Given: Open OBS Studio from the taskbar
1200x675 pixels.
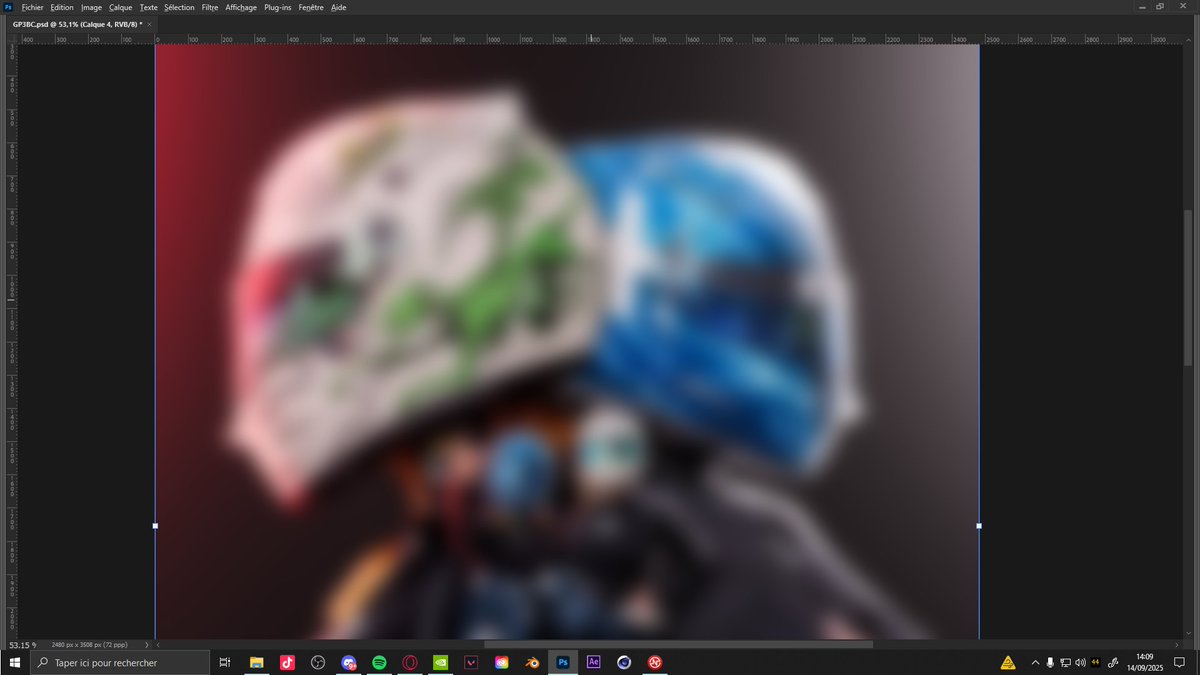Looking at the screenshot, I should pyautogui.click(x=317, y=662).
